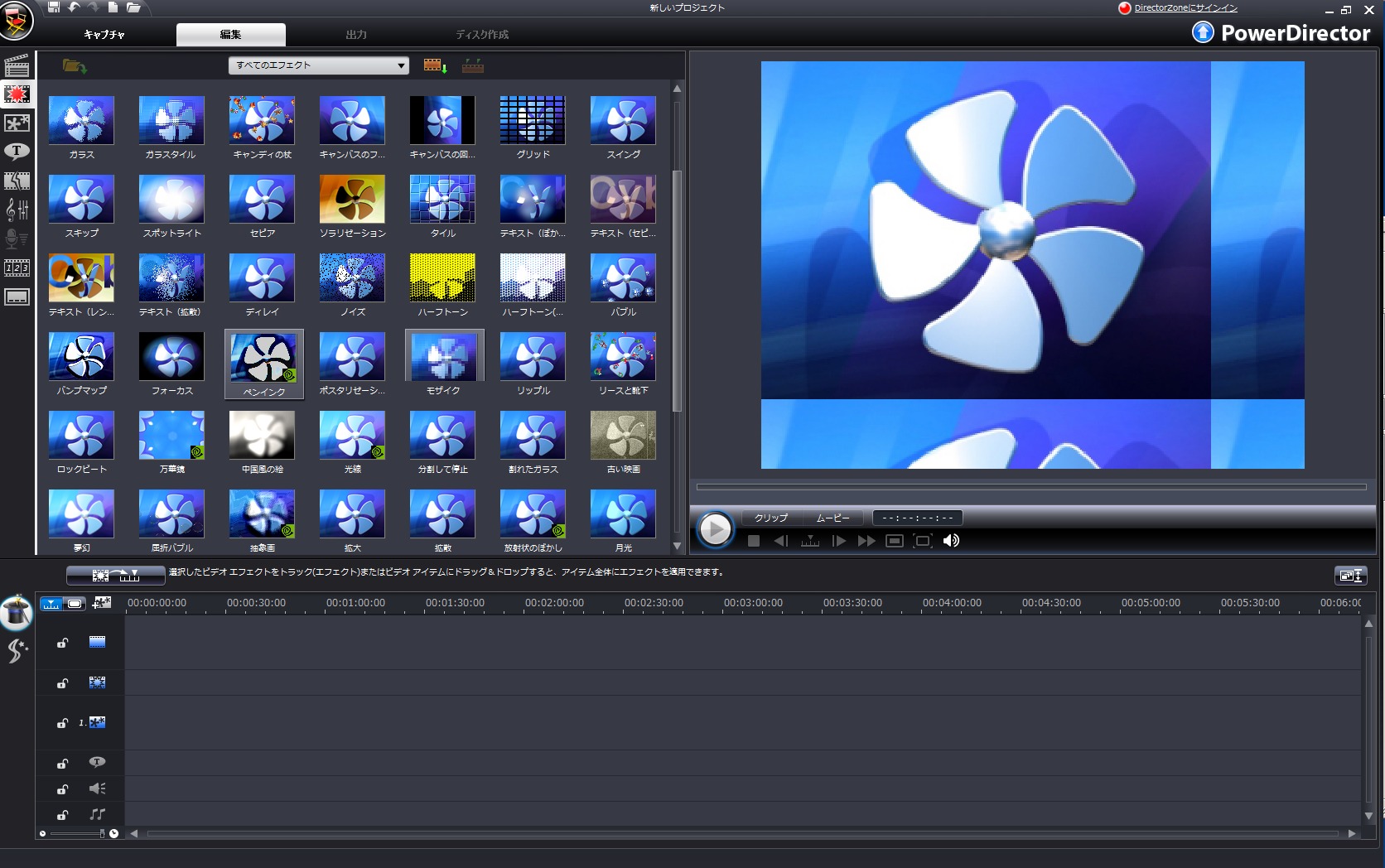
Task: Switch to the キャプチャ tab
Action: (x=104, y=35)
